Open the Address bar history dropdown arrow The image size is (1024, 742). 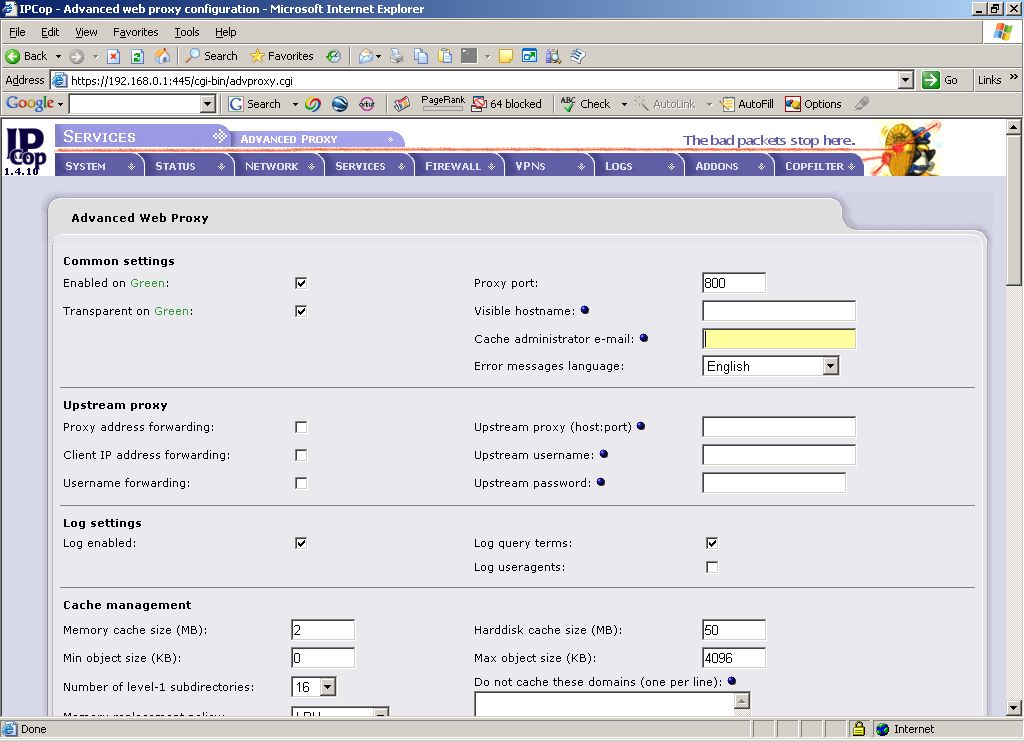905,80
